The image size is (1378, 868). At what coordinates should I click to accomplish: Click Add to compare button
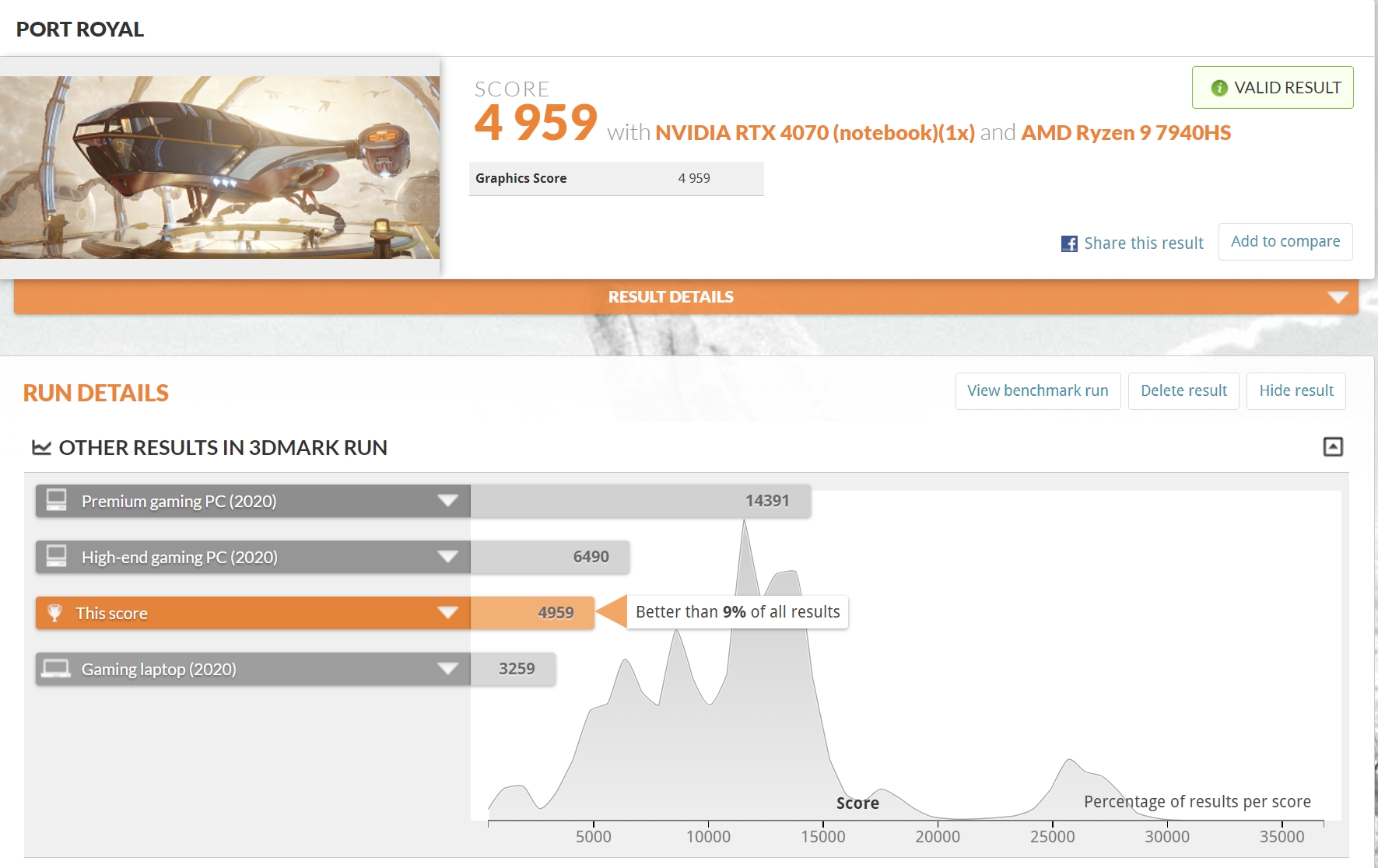click(1285, 242)
